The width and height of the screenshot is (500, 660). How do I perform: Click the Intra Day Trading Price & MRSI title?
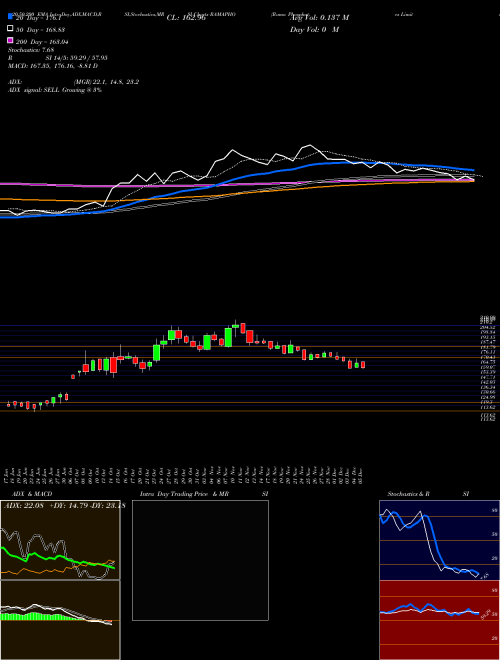[204, 494]
